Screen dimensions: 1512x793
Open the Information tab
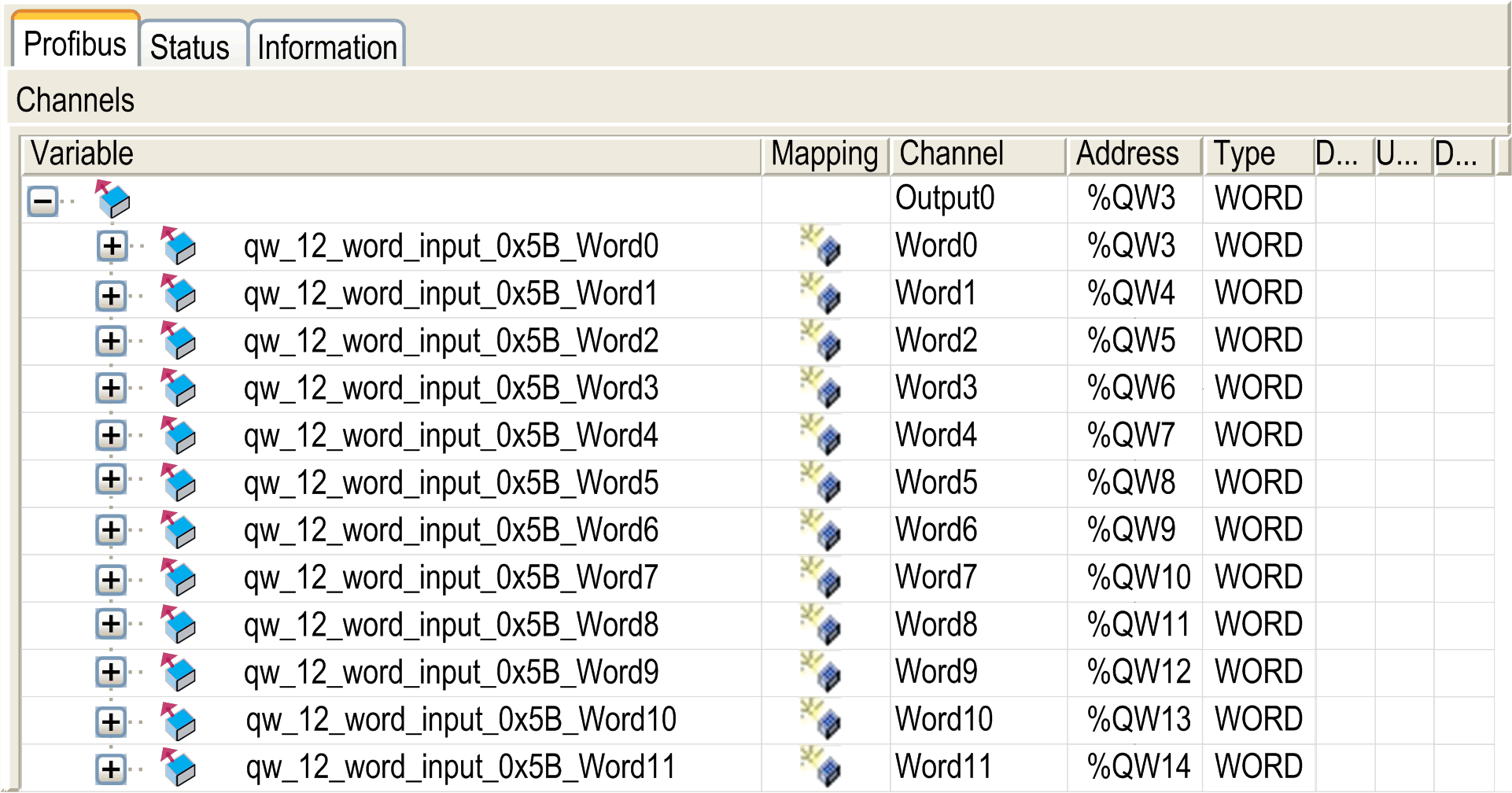[x=326, y=46]
